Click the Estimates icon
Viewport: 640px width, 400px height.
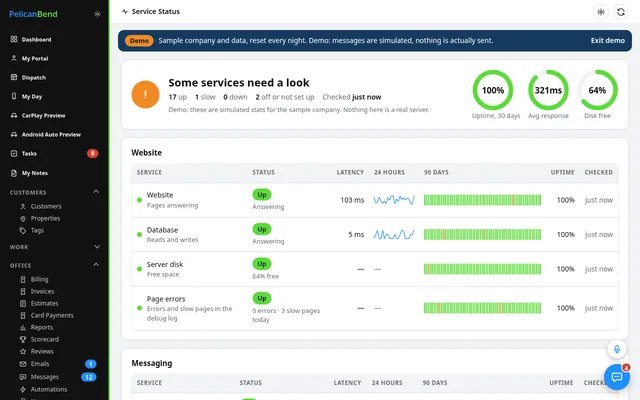pos(23,303)
